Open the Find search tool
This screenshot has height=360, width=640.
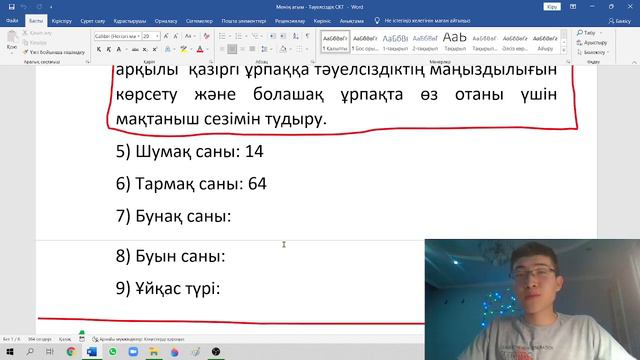tap(587, 33)
